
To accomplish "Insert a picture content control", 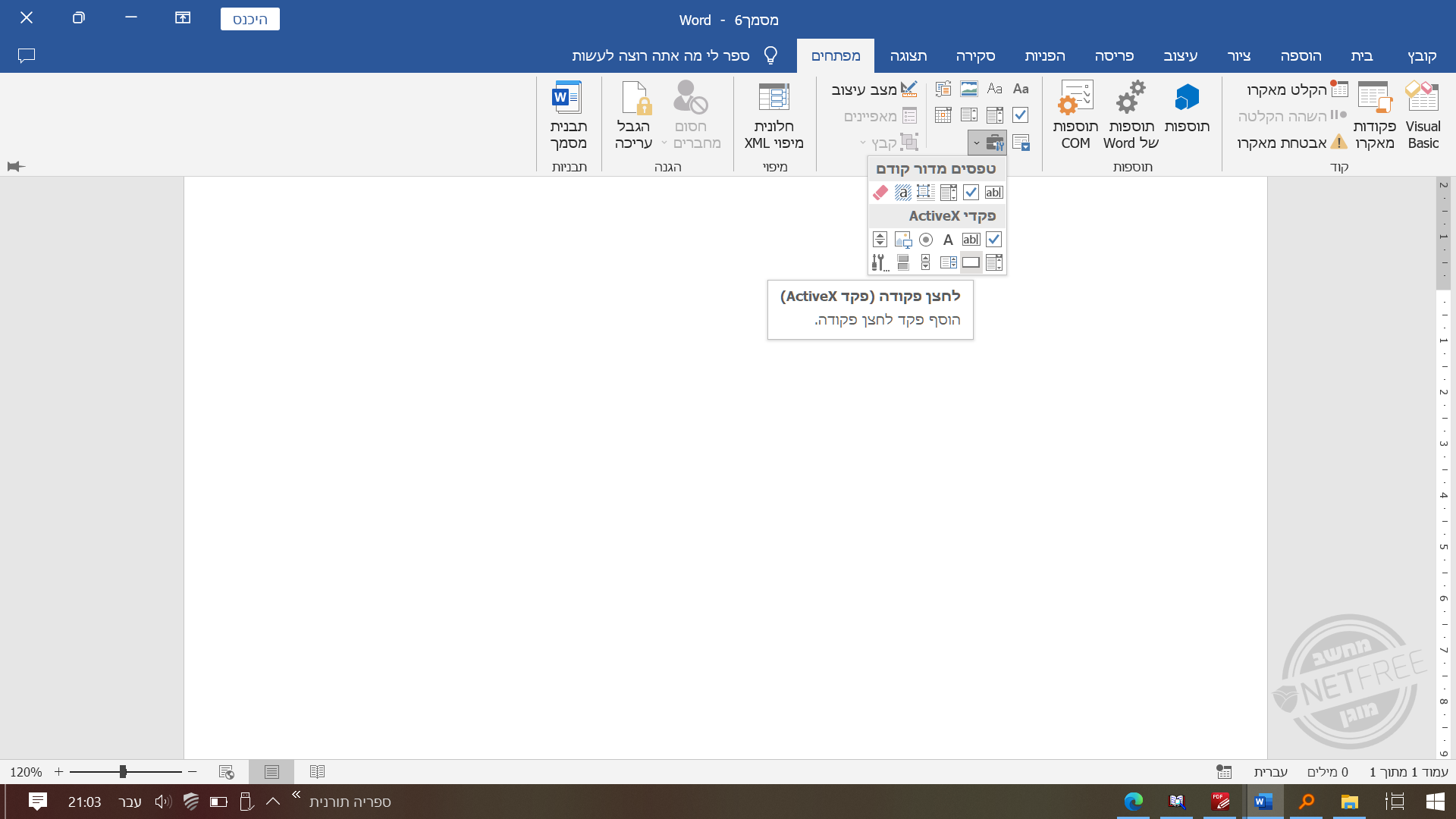I will pyautogui.click(x=969, y=89).
